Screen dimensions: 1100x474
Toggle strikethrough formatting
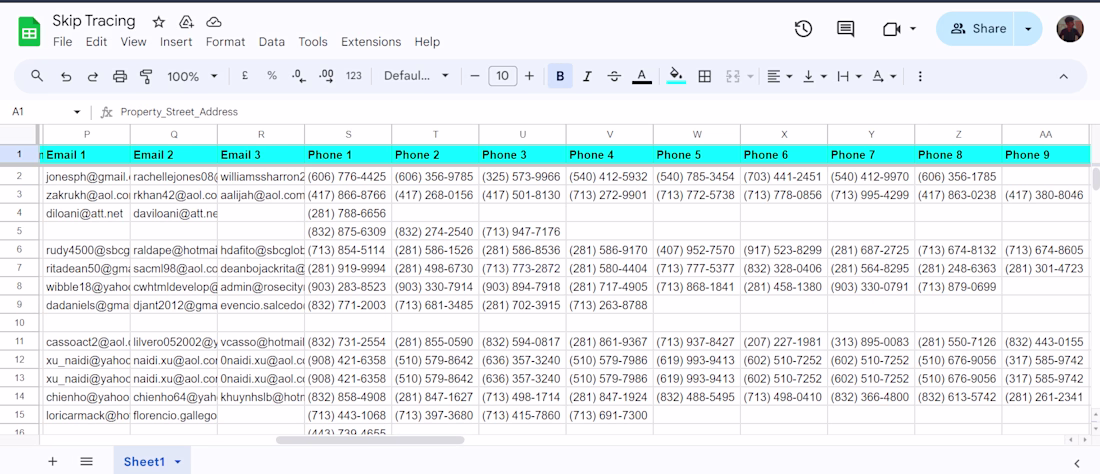[614, 76]
